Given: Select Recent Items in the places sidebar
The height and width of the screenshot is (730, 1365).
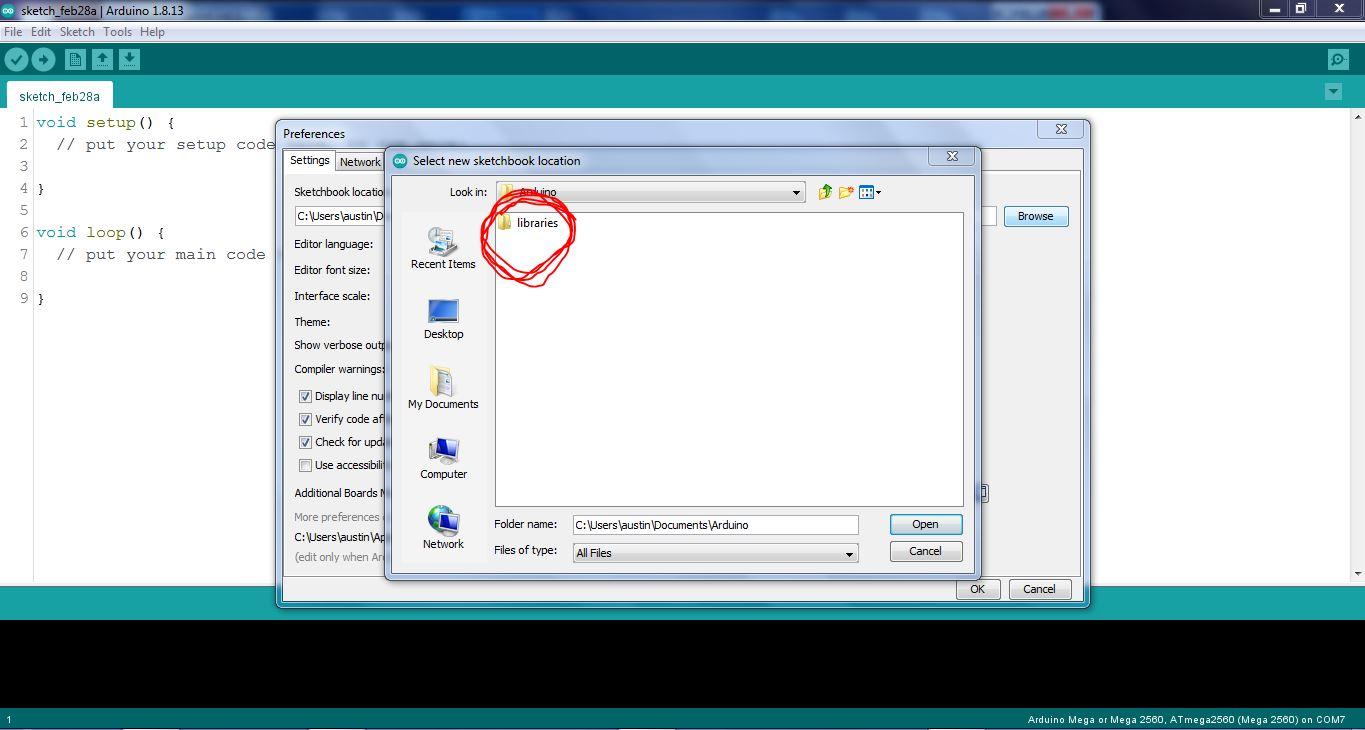Looking at the screenshot, I should (443, 248).
